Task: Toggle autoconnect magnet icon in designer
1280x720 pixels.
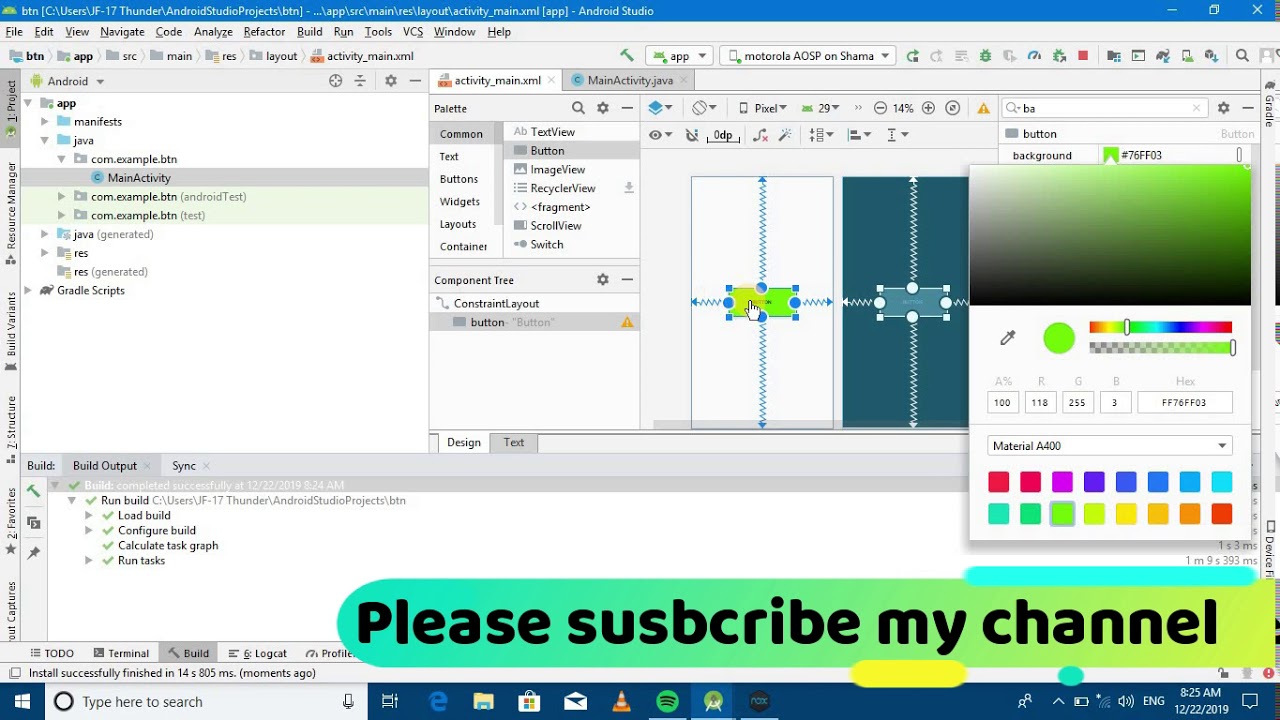Action: tap(691, 135)
